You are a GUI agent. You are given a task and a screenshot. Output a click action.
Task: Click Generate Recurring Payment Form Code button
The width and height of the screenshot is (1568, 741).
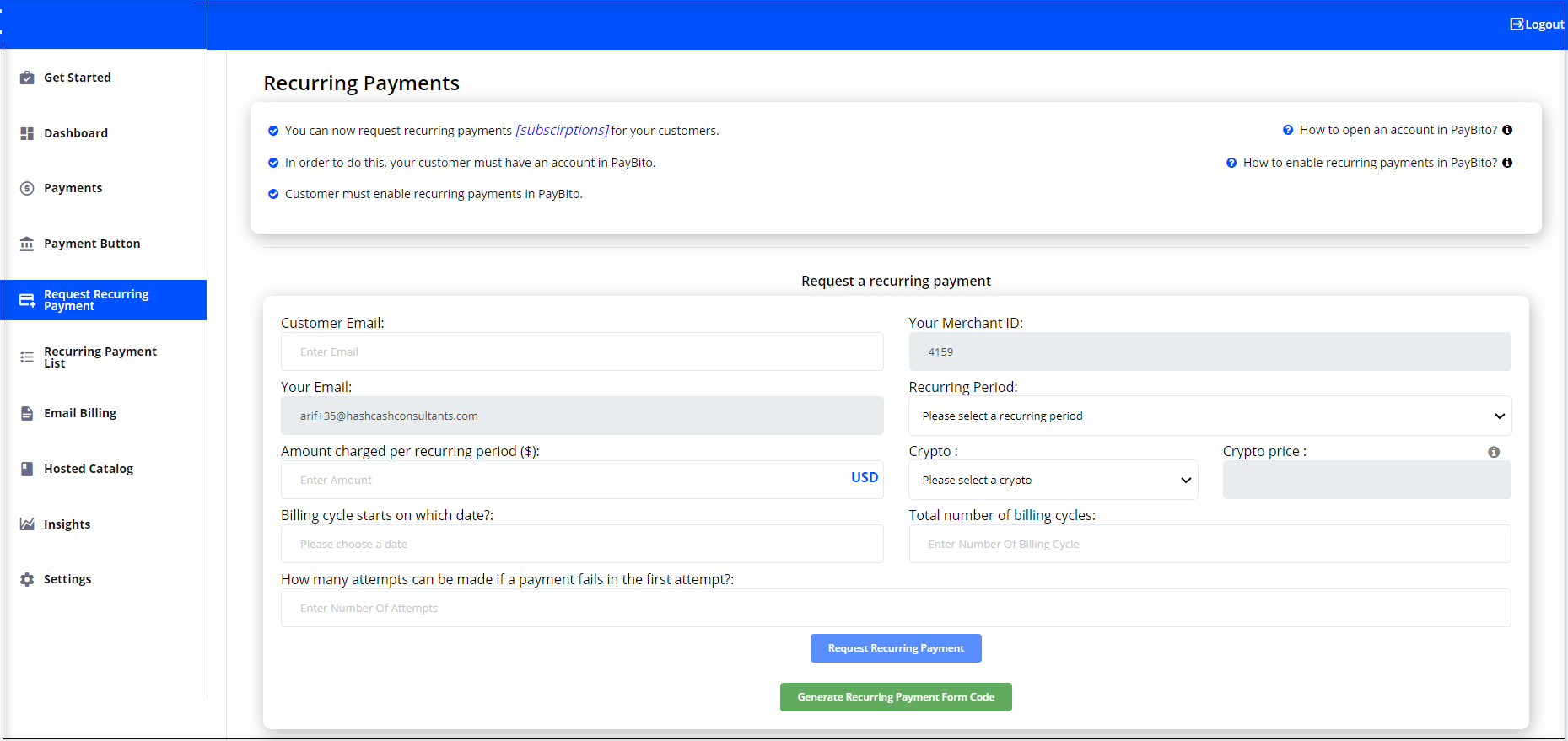[896, 697]
